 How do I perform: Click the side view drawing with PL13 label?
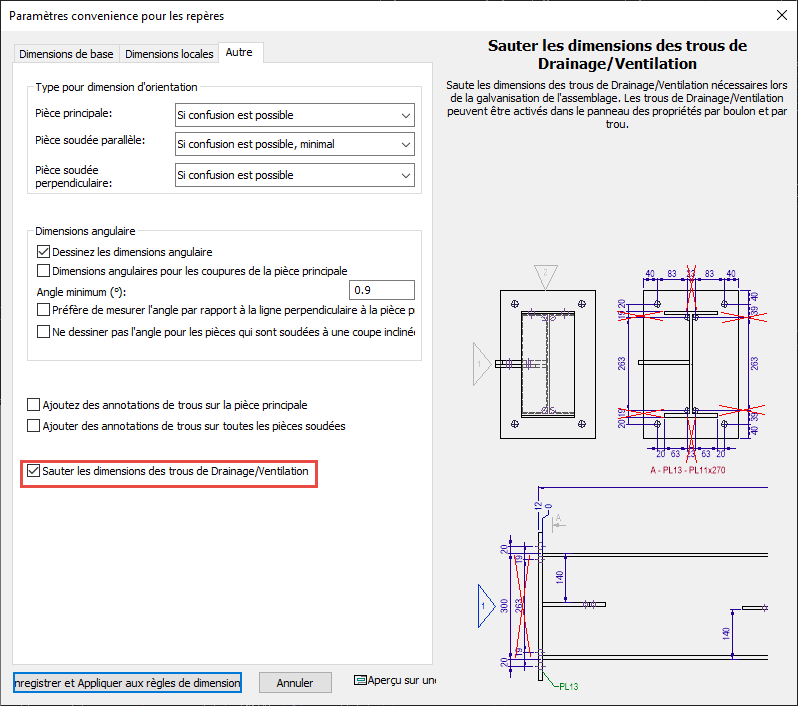click(x=623, y=588)
